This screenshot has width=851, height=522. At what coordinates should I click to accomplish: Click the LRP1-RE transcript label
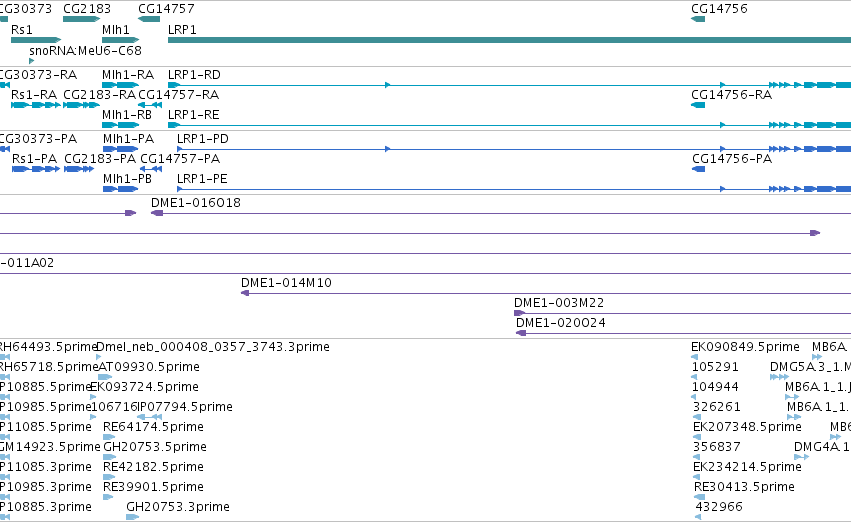(194, 114)
